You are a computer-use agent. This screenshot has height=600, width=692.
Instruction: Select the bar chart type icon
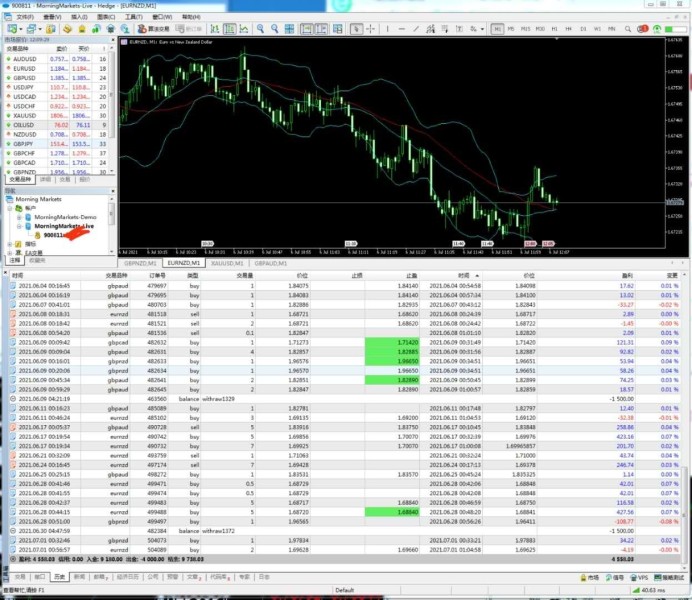click(215, 29)
